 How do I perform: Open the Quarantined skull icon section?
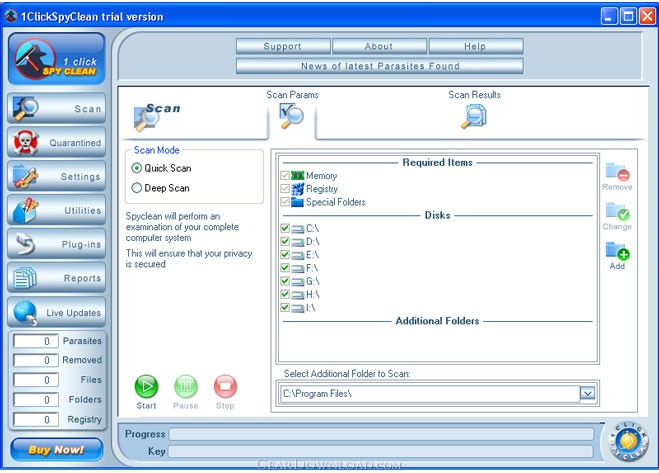[56, 142]
